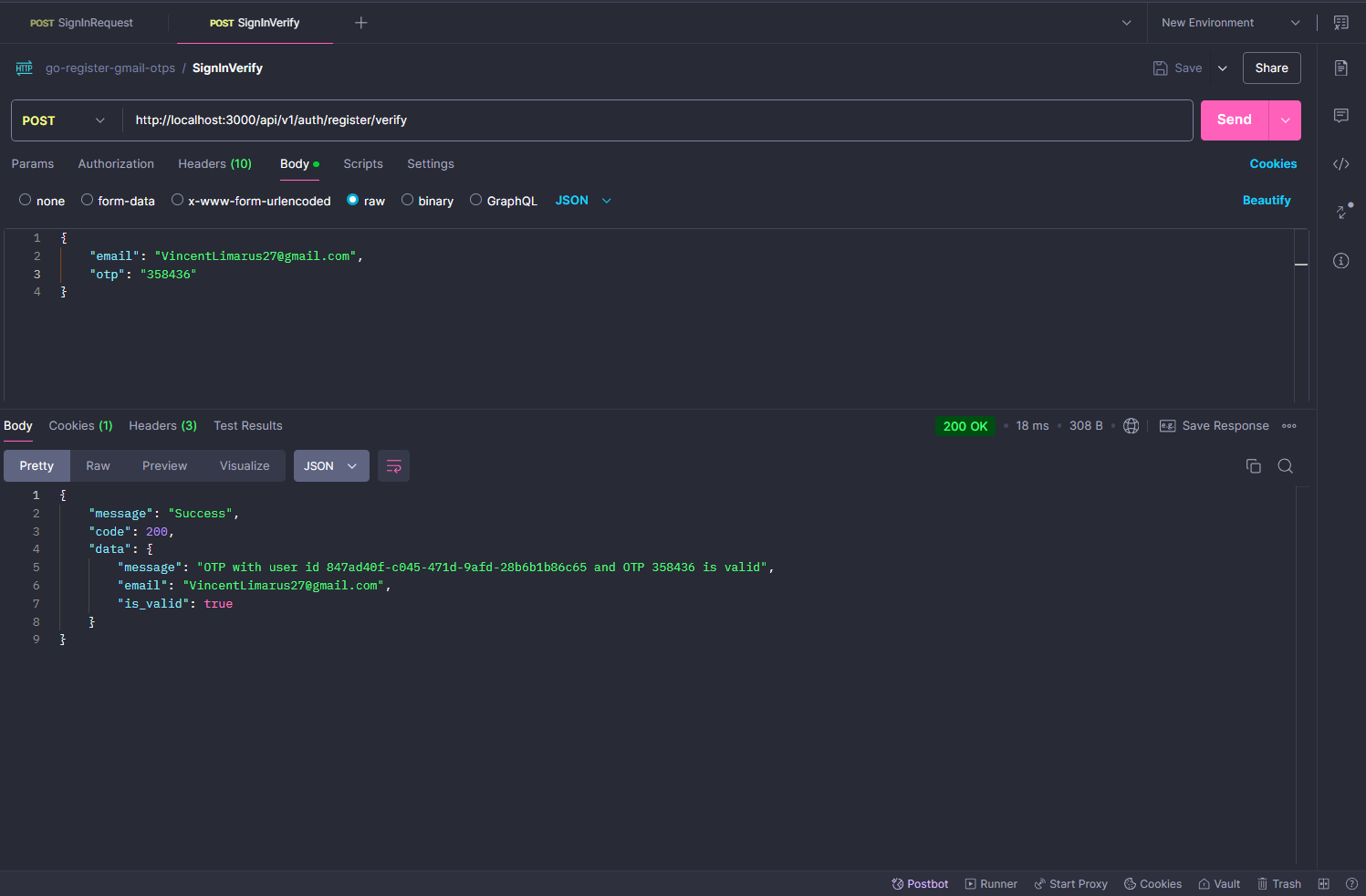Open the code snippet icon
Screen dimensions: 1366x896
[1341, 164]
